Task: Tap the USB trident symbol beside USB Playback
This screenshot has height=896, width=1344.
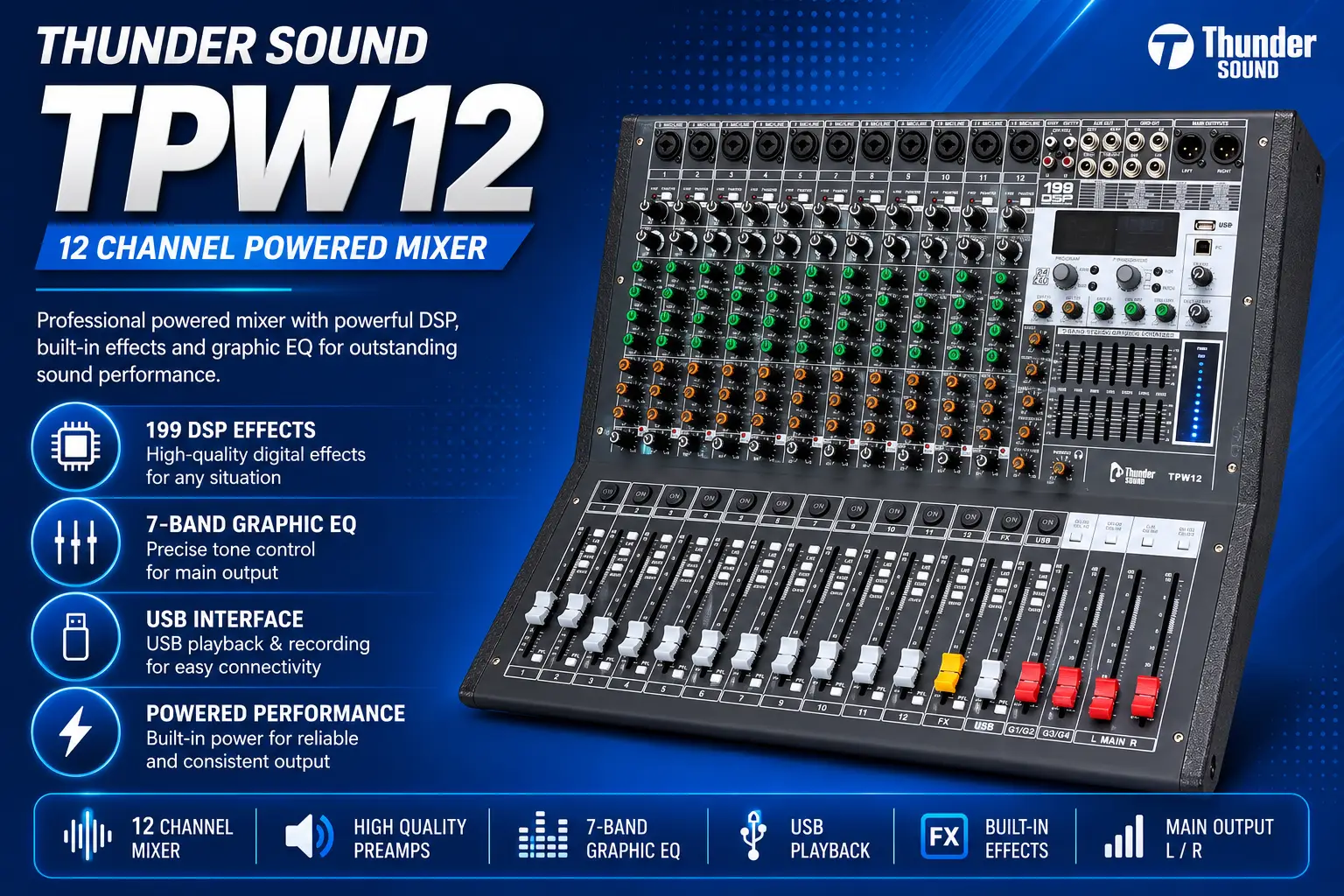Action: [x=752, y=836]
